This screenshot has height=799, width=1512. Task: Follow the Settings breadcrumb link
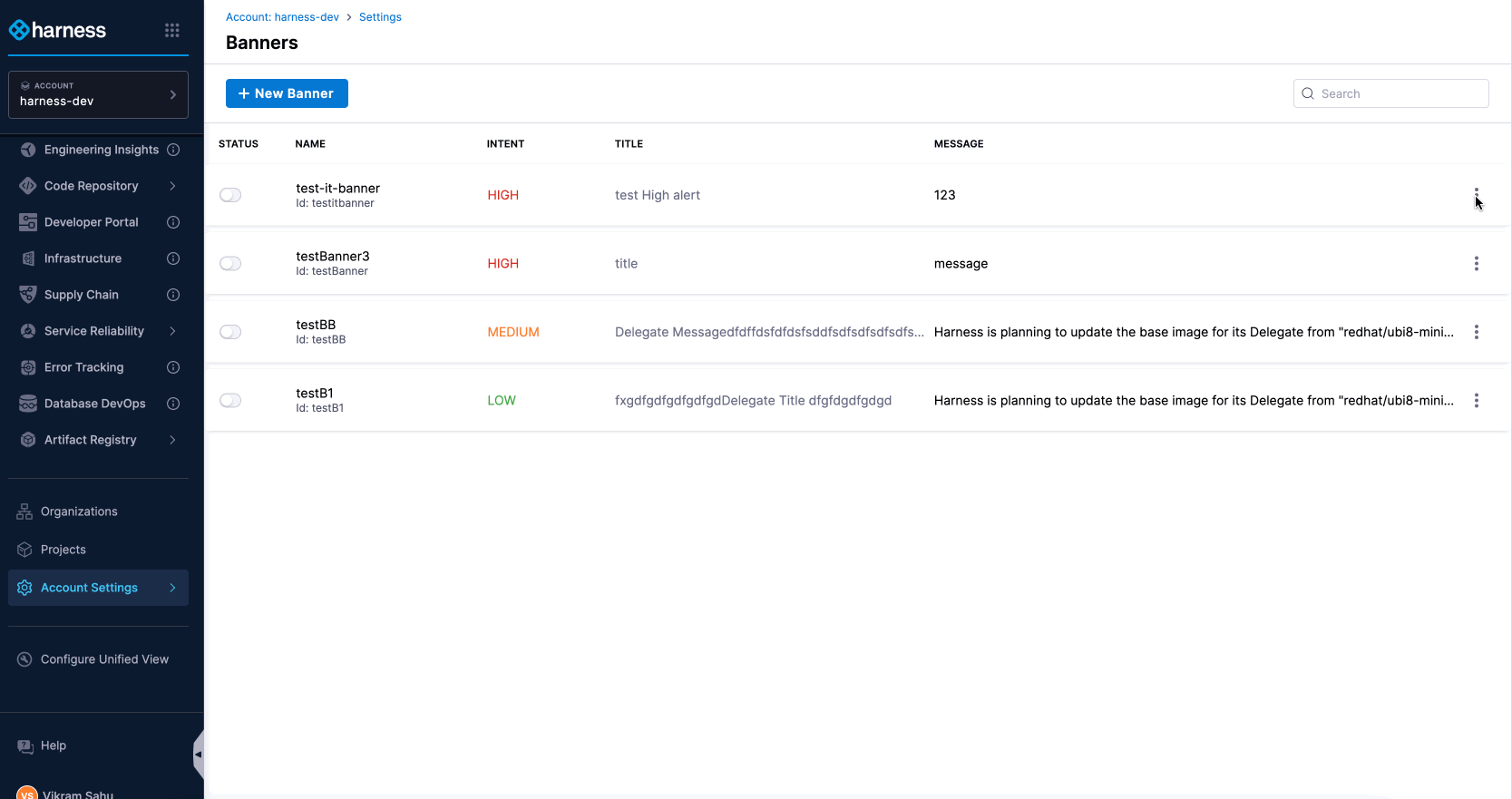pyautogui.click(x=380, y=17)
